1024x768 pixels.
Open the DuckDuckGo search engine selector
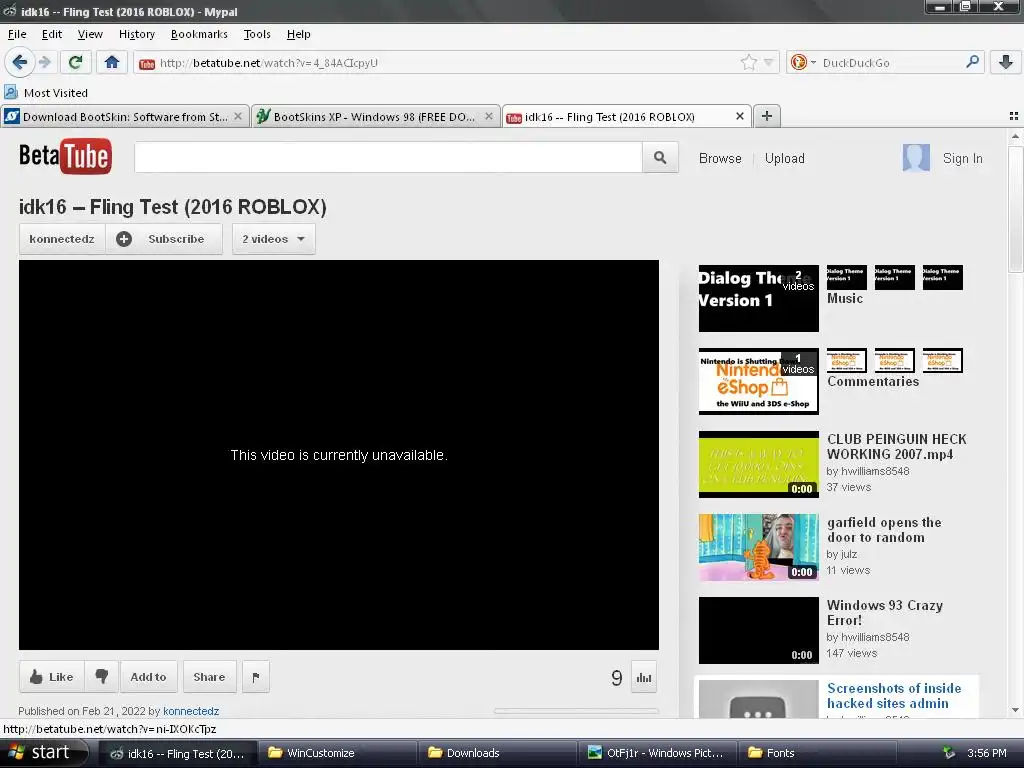[x=802, y=63]
